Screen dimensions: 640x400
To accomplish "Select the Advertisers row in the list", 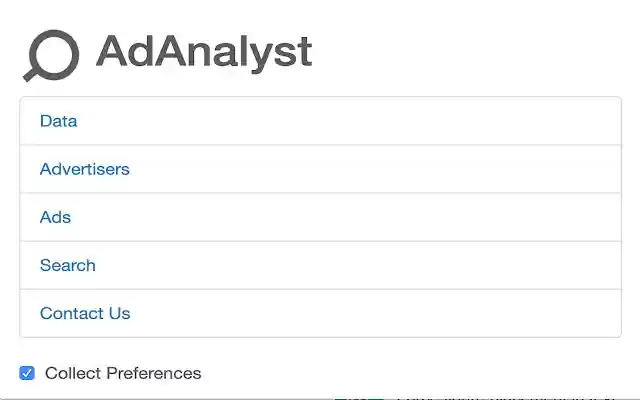I will 320,169.
